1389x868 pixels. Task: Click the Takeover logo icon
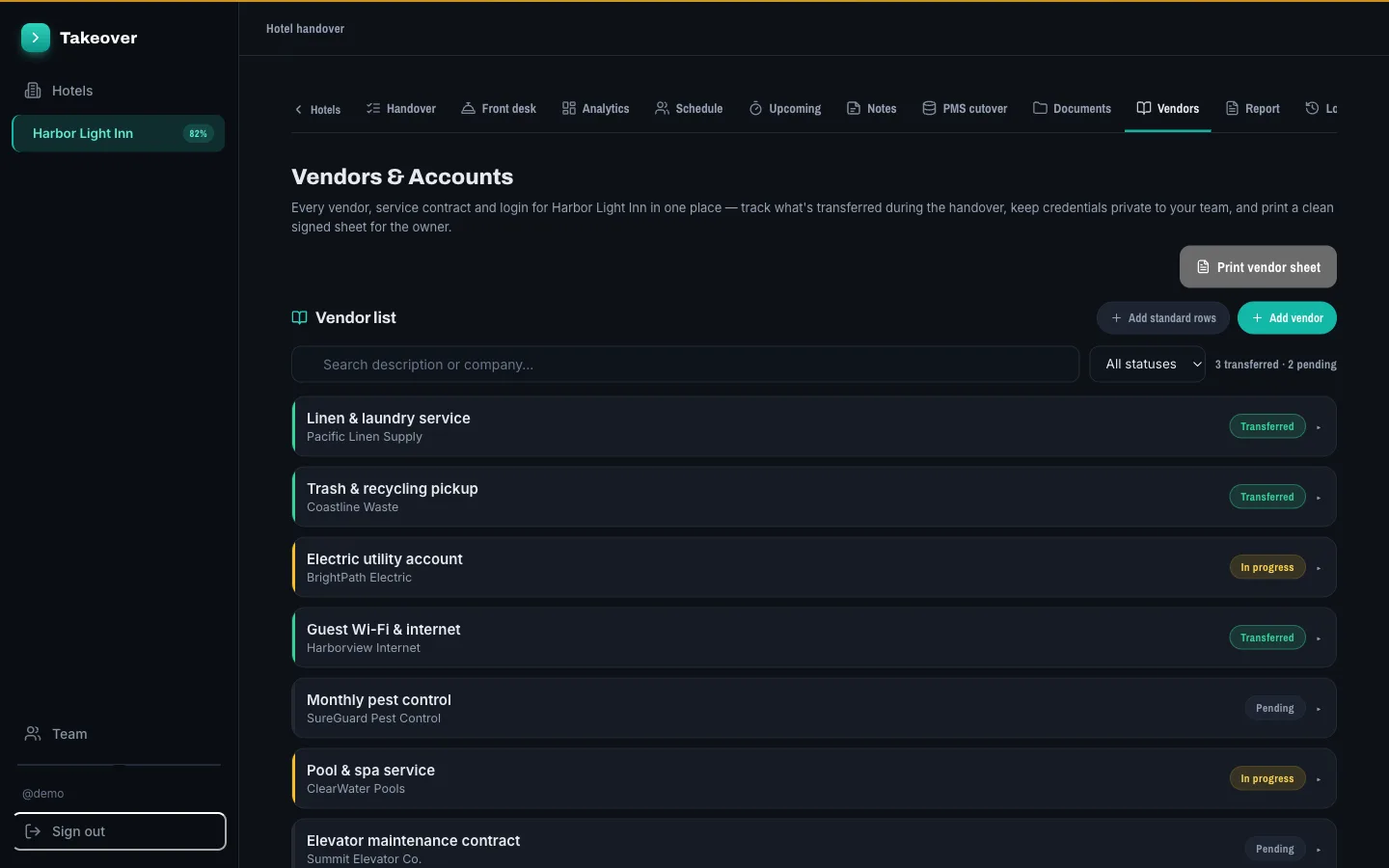(36, 38)
